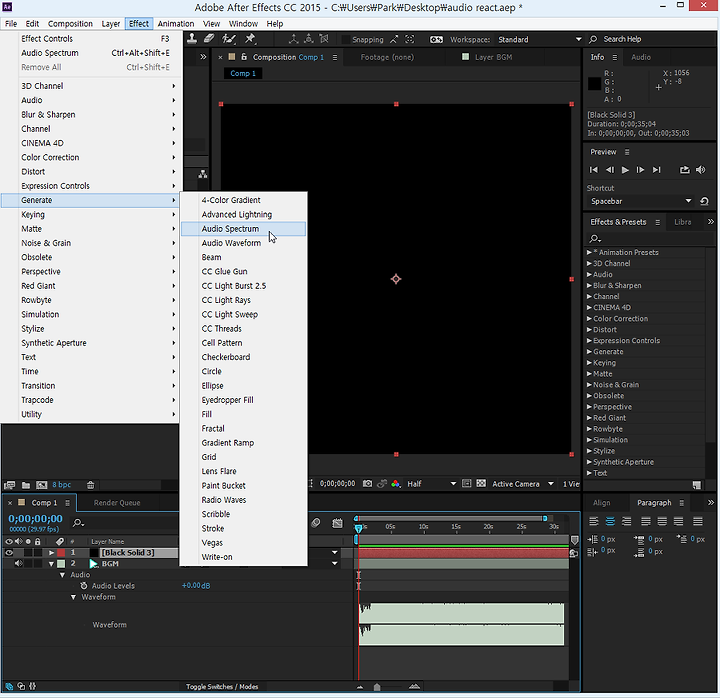The width and height of the screenshot is (720, 698).
Task: Click the justify all paragraph icon
Action: point(698,521)
